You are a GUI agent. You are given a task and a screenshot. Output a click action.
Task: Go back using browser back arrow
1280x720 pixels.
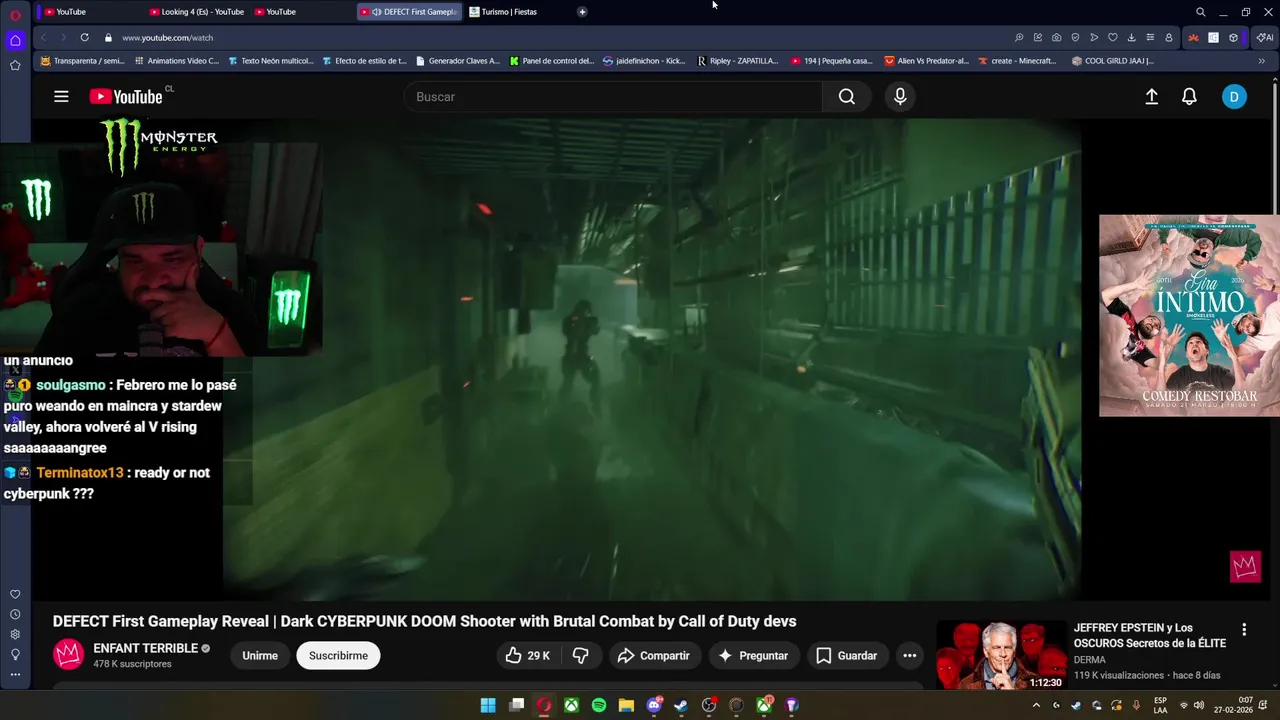click(43, 38)
